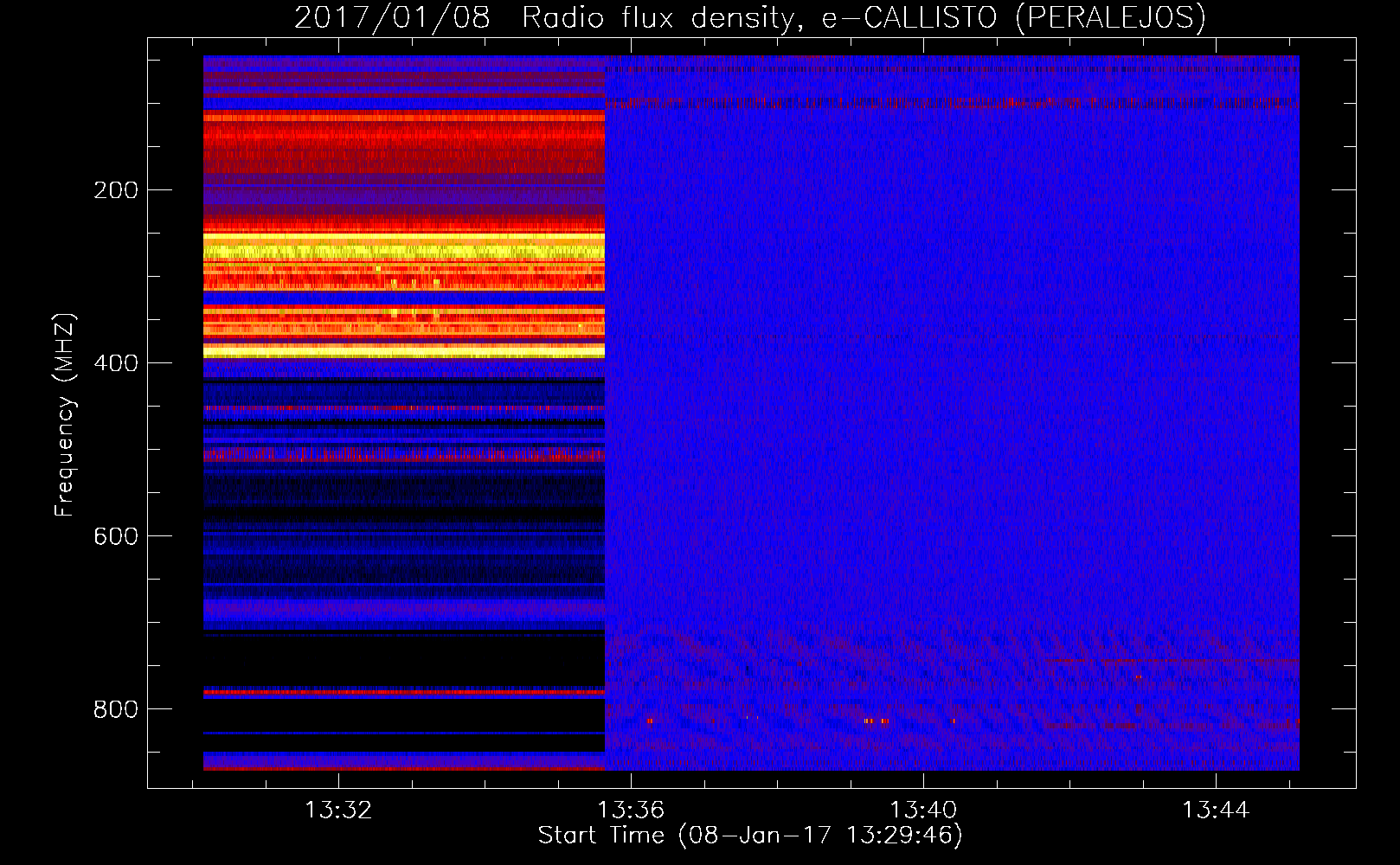
Task: Click the 600 frequency tick label
Action: tap(116, 536)
